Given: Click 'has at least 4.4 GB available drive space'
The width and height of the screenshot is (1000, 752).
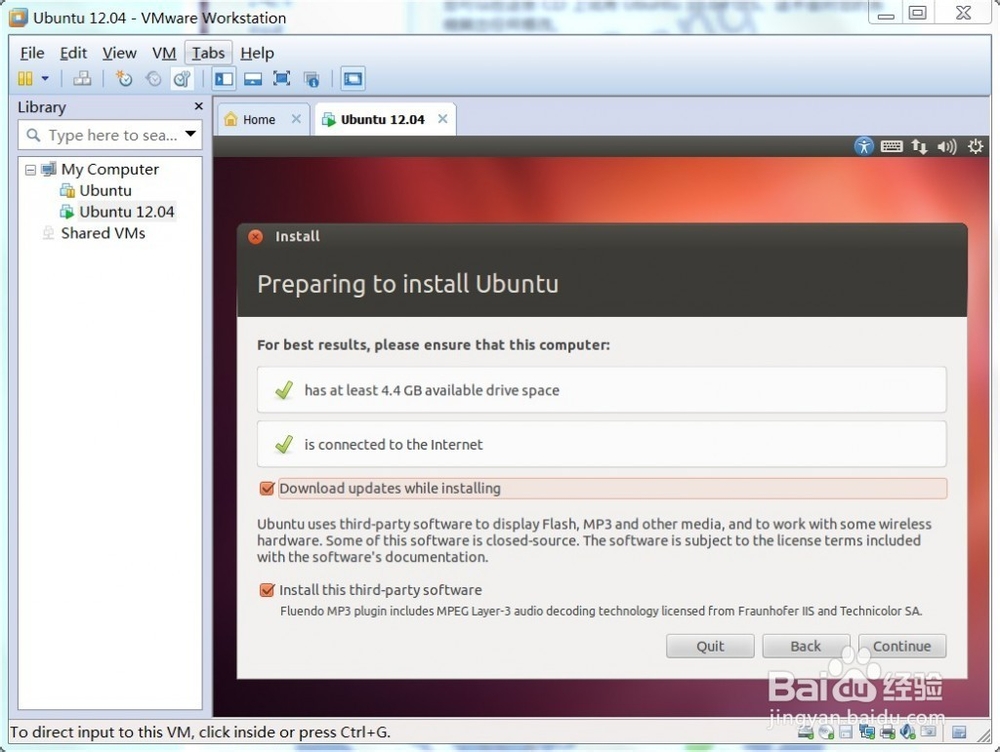Looking at the screenshot, I should point(601,390).
